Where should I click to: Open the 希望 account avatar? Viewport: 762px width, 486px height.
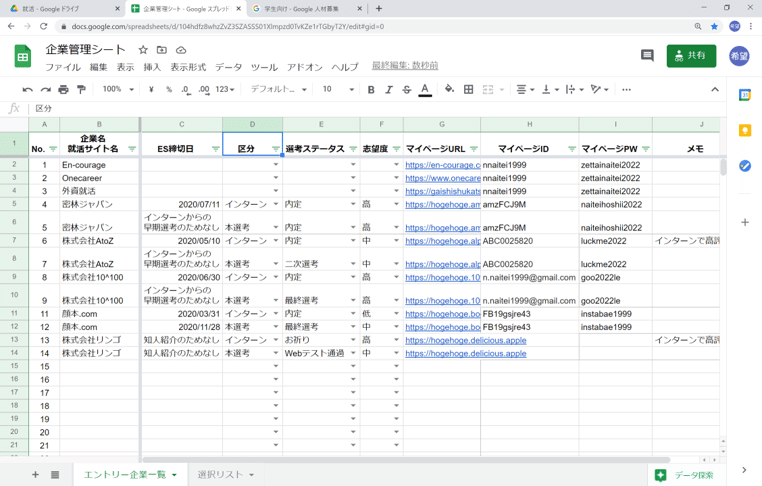coord(739,56)
